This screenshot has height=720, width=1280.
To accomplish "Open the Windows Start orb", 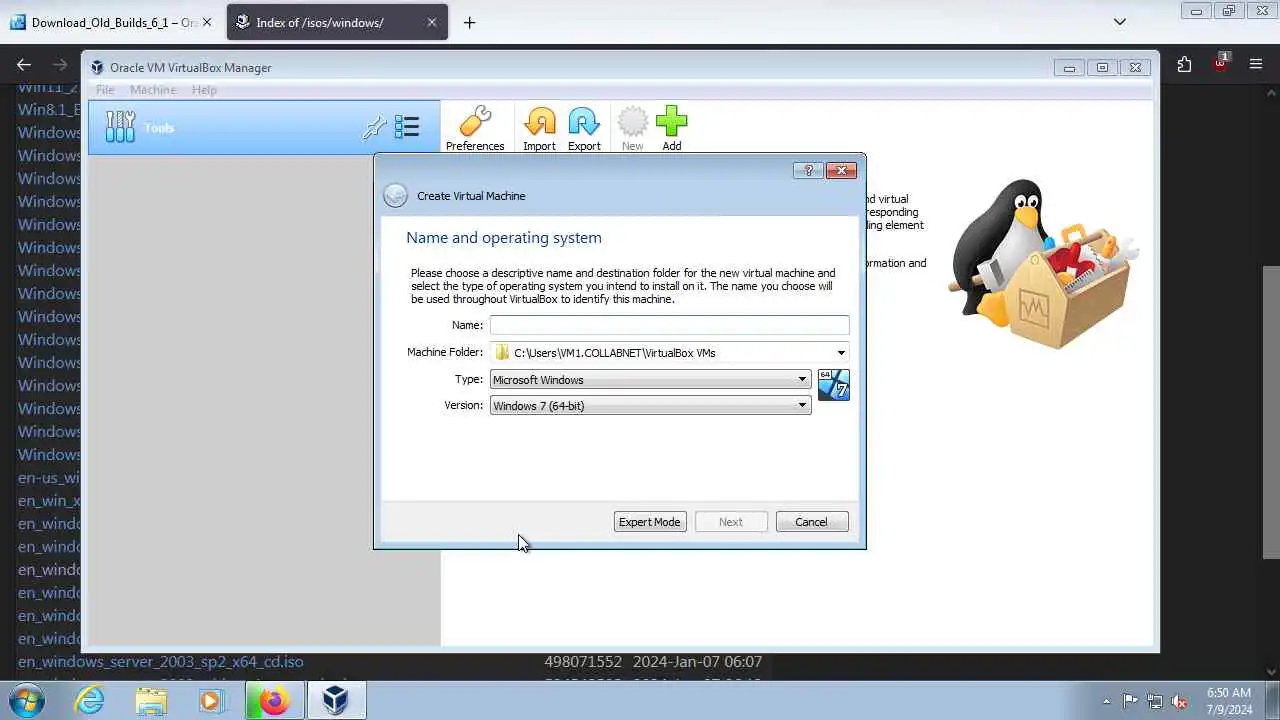I will (27, 700).
